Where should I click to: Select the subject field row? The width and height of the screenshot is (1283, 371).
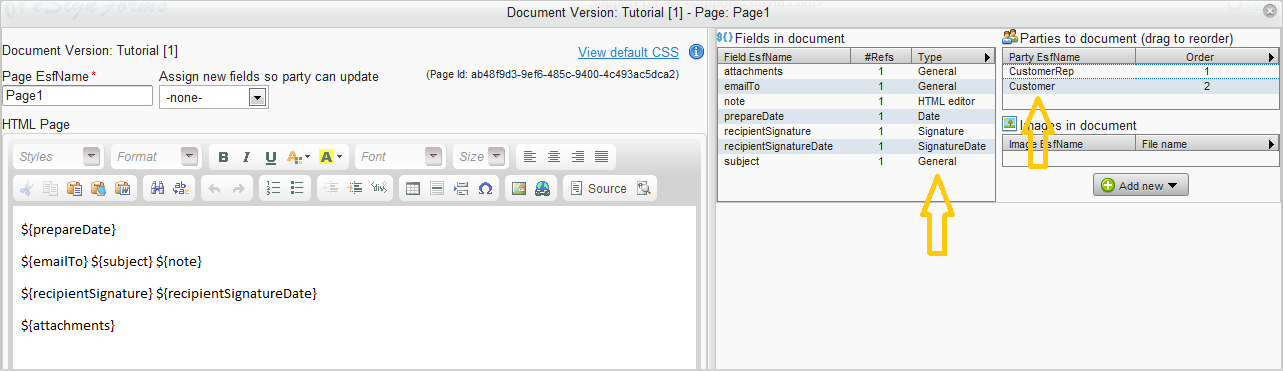[857, 161]
